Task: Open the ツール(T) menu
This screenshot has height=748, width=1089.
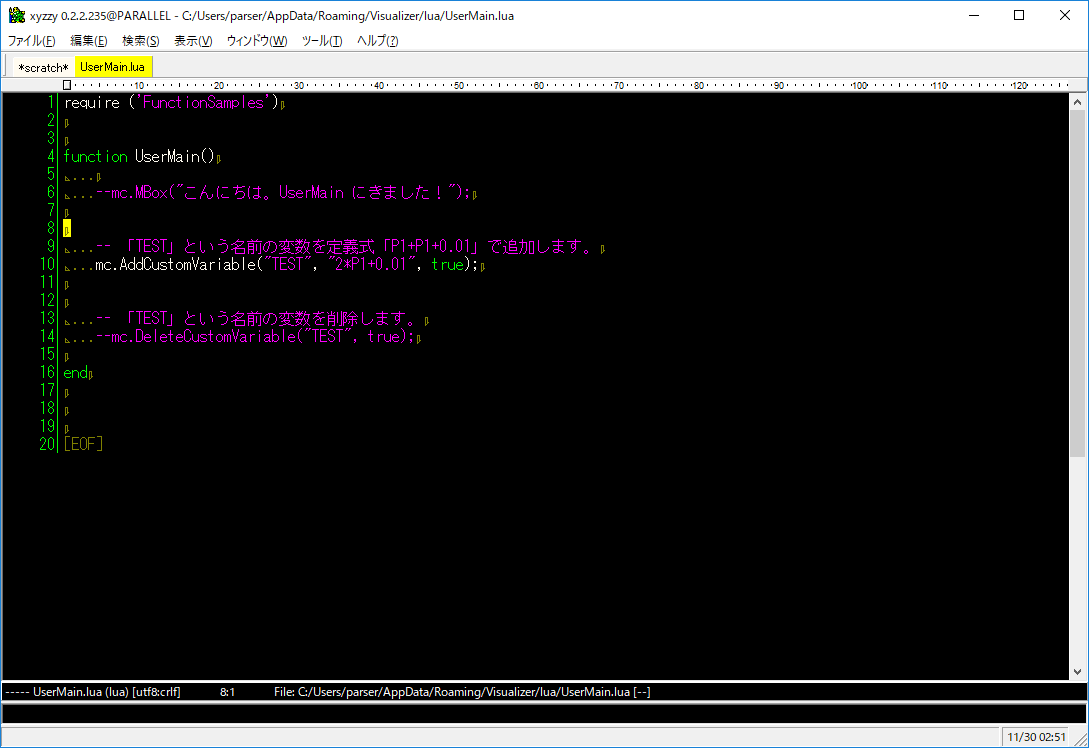Action: click(x=322, y=41)
